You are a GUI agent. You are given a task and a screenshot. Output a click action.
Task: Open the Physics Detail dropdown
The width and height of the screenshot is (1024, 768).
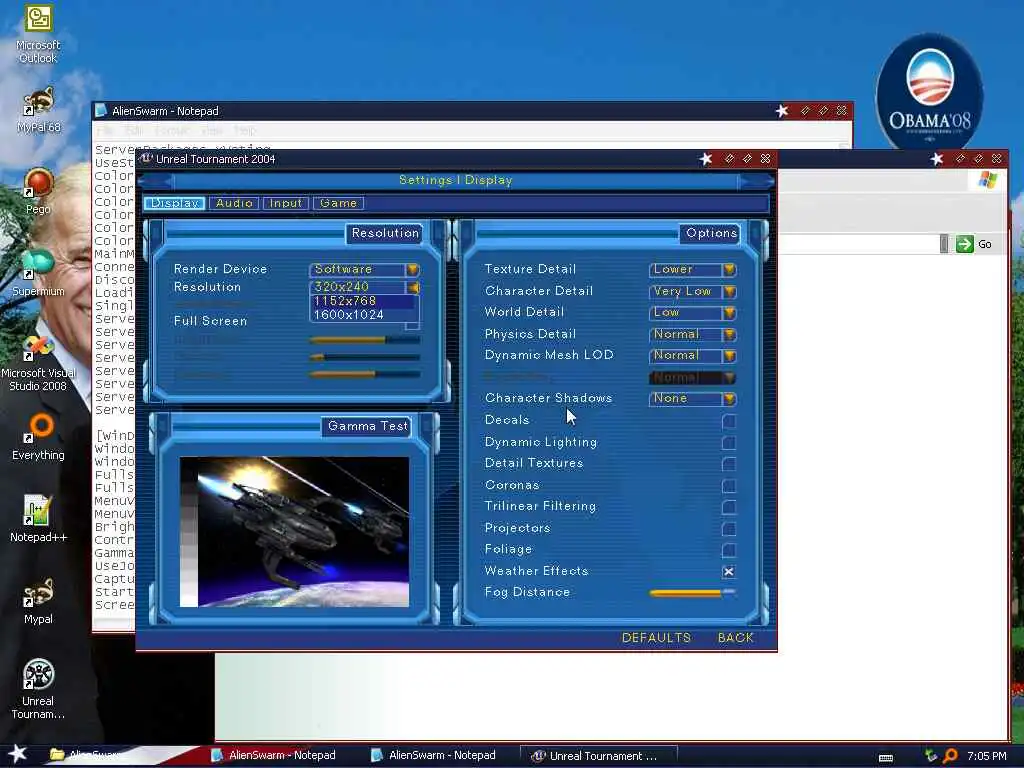[692, 334]
